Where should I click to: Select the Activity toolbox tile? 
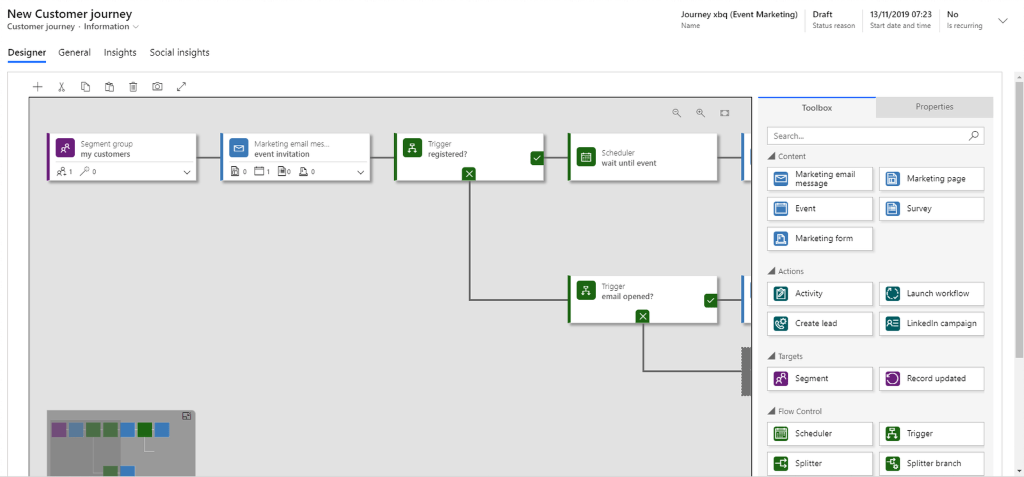coord(820,293)
